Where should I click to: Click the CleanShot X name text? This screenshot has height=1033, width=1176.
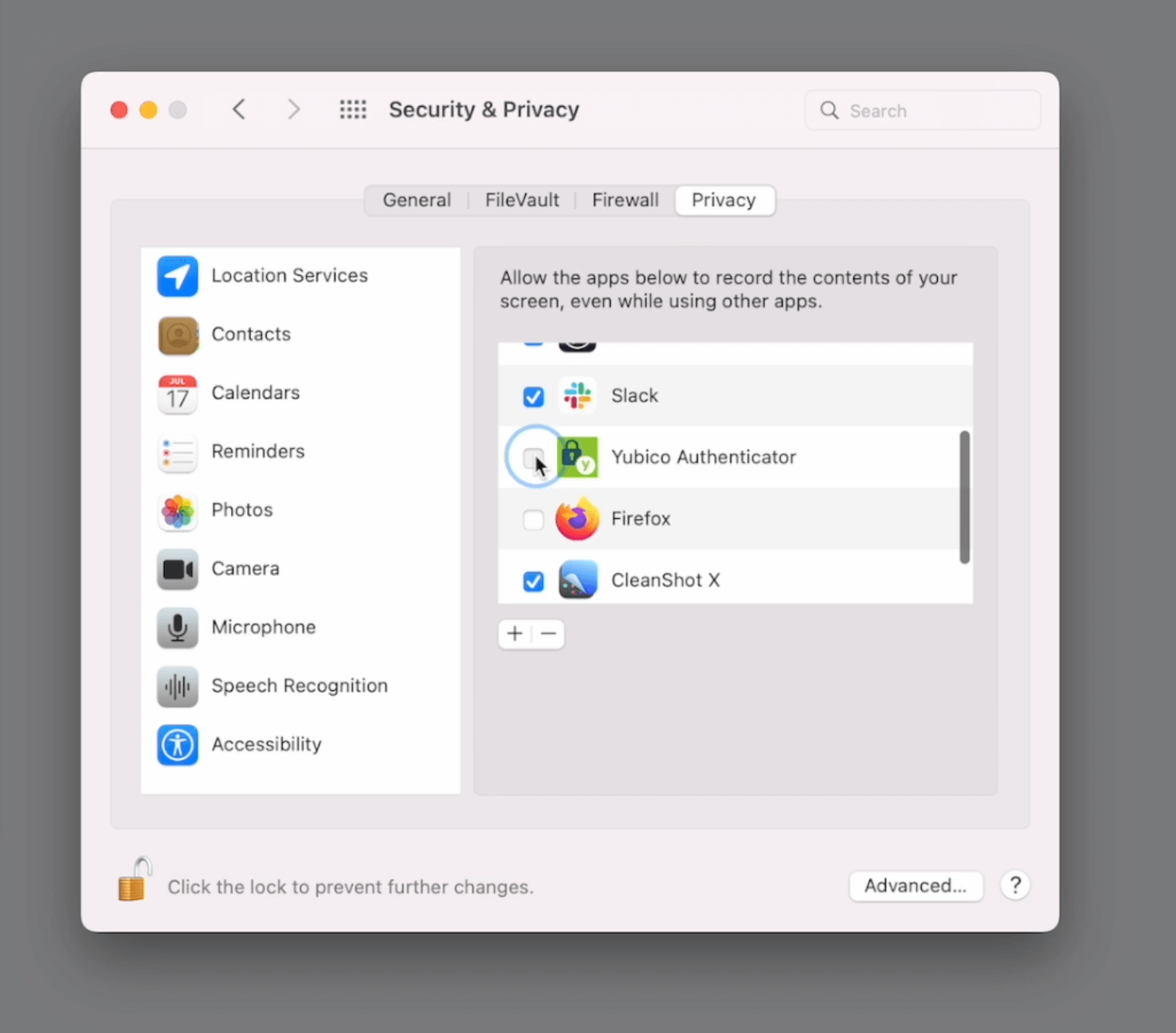pyautogui.click(x=665, y=580)
